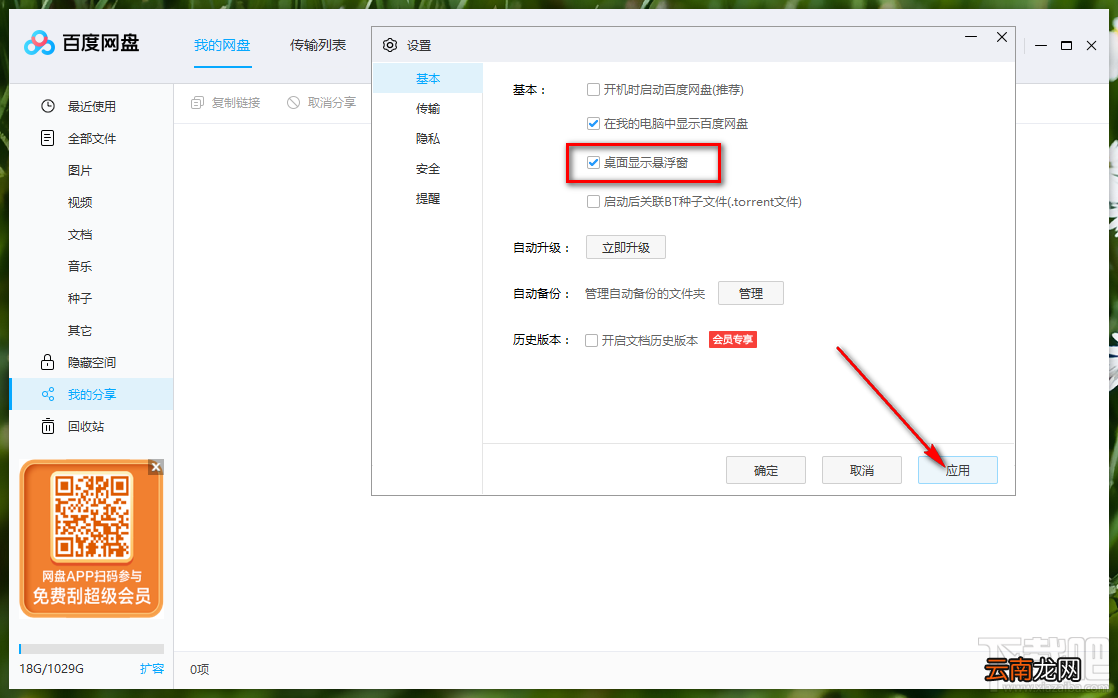Click the document icon beside 全部文件
Screen dimensions: 1118x698
point(48,138)
